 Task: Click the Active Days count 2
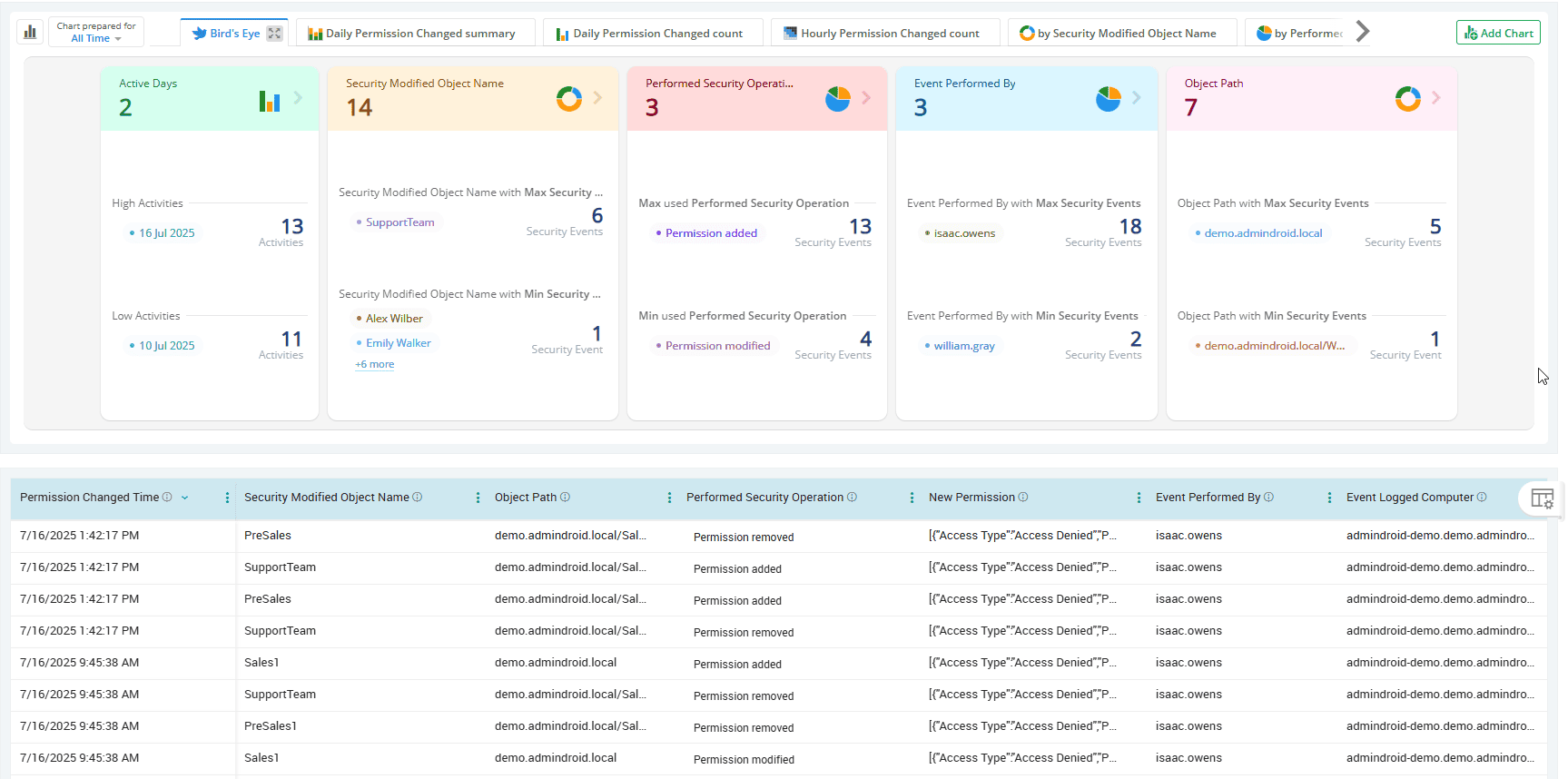pos(125,107)
